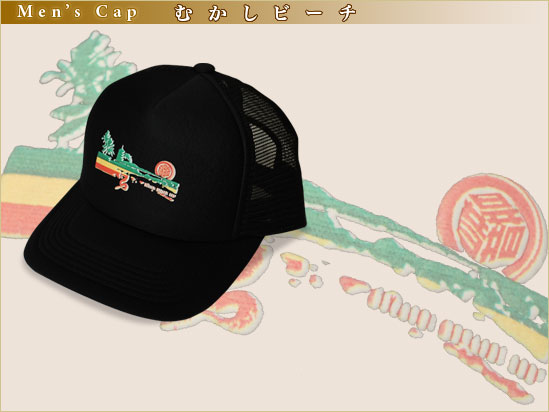Screen dimensions: 549x412
Task: Click the top button of the cap
Action: coord(204,68)
